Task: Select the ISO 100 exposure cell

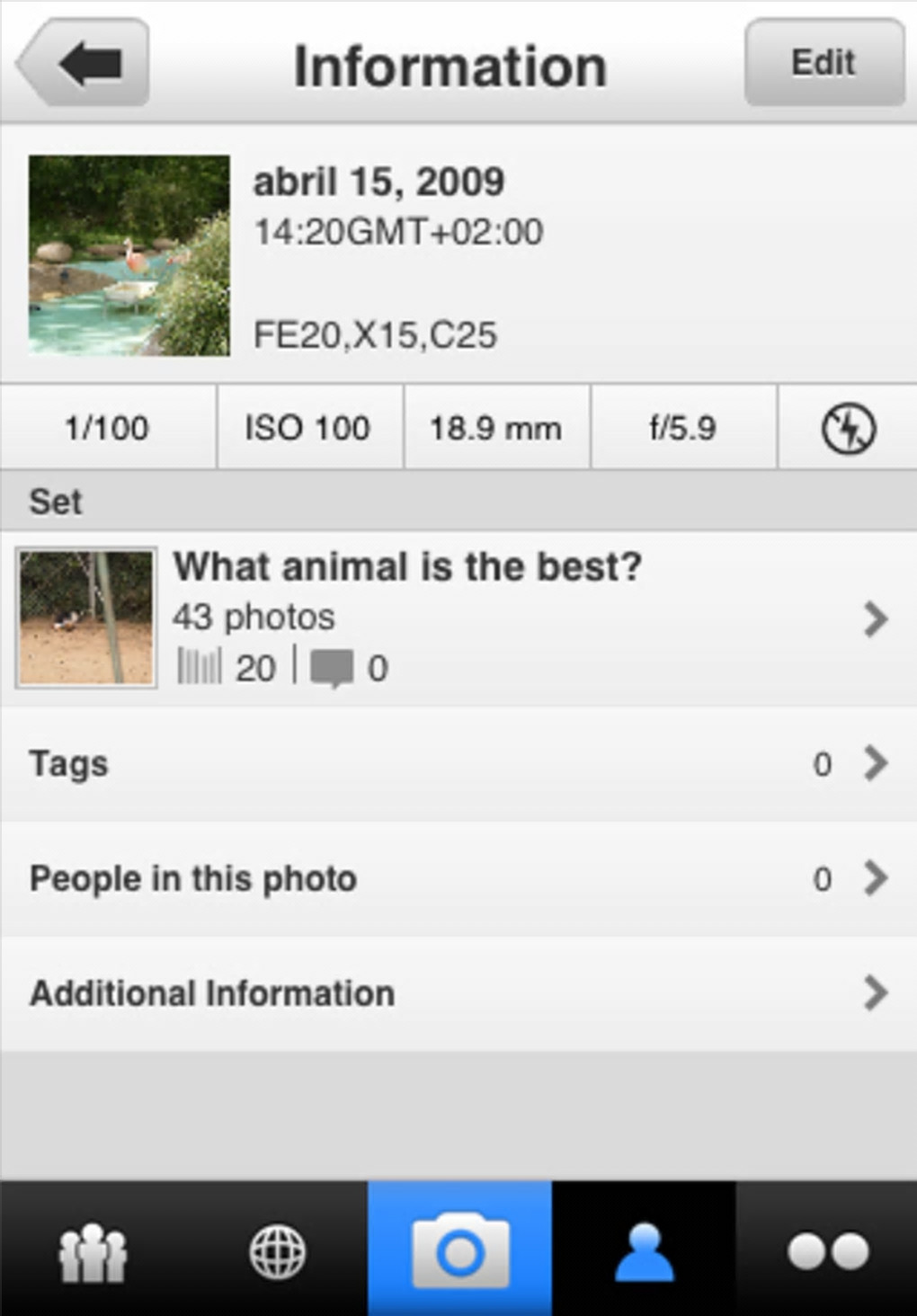Action: tap(307, 428)
